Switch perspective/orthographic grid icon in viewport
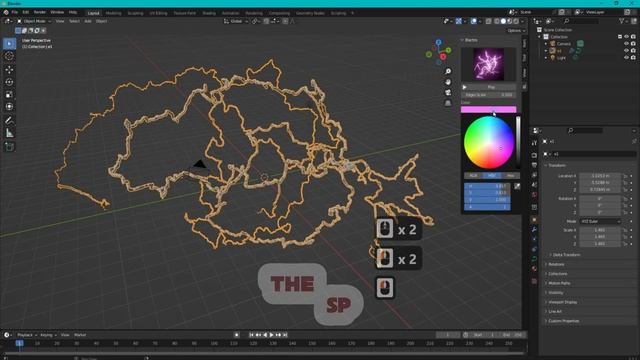This screenshot has width=640, height=360. 448,103
